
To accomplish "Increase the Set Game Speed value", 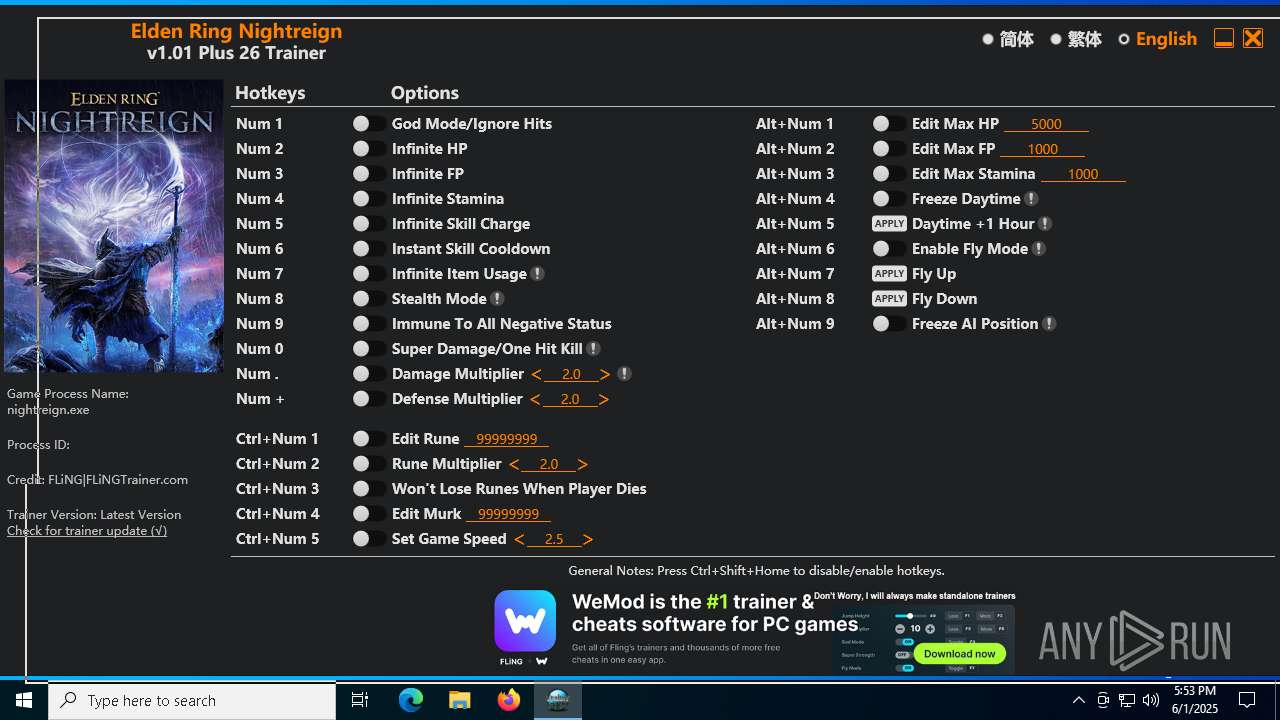I will click(x=588, y=539).
